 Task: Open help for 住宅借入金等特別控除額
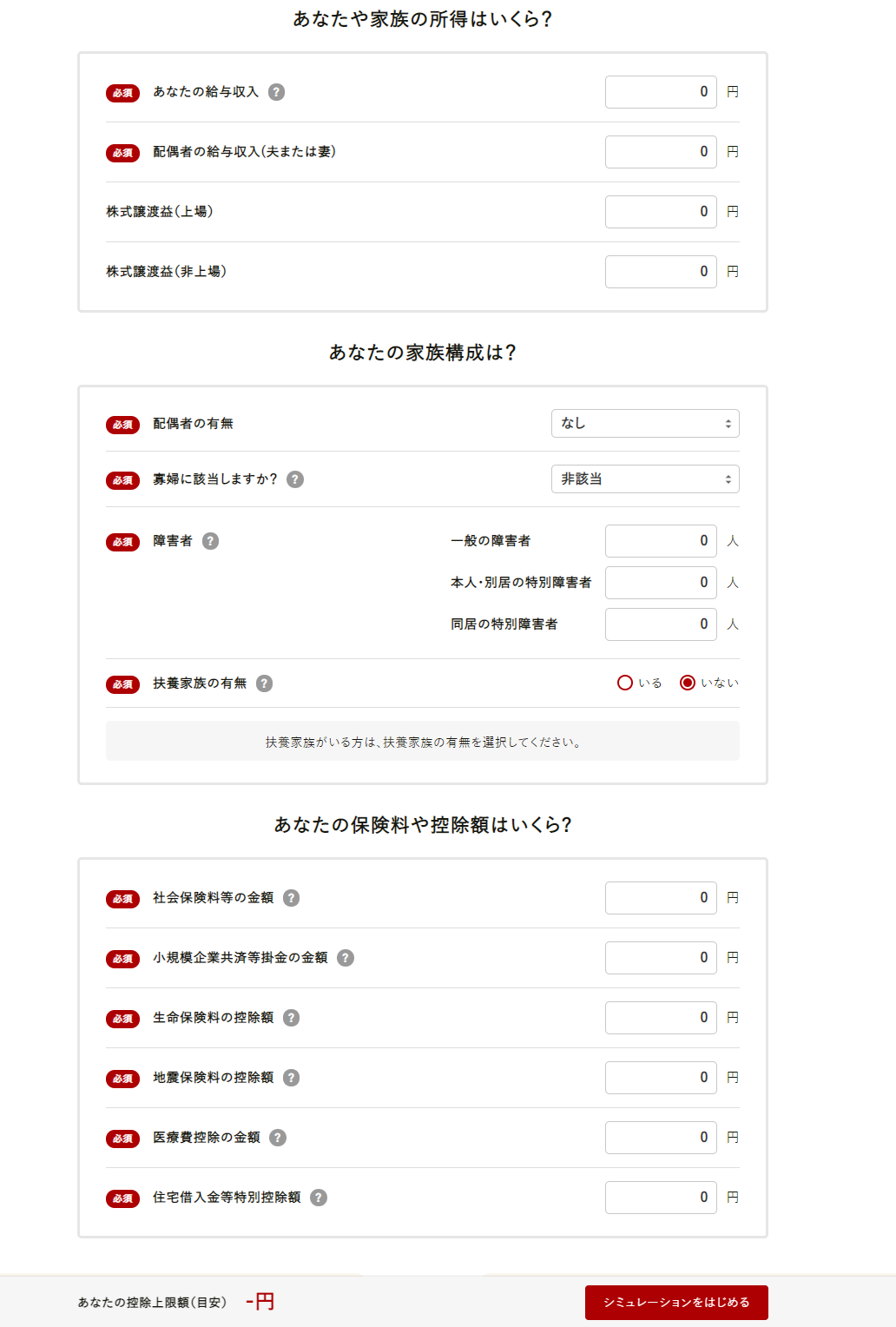tap(319, 1198)
